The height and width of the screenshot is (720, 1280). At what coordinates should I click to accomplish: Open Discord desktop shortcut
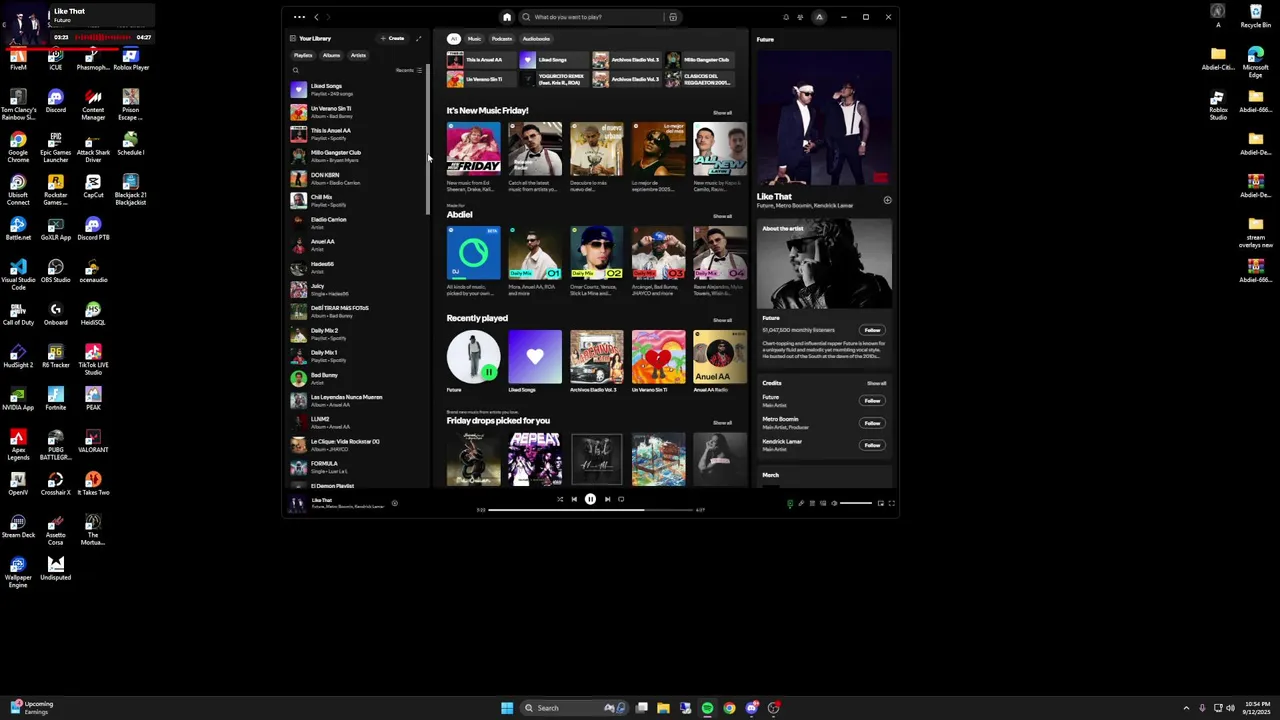coord(55,102)
